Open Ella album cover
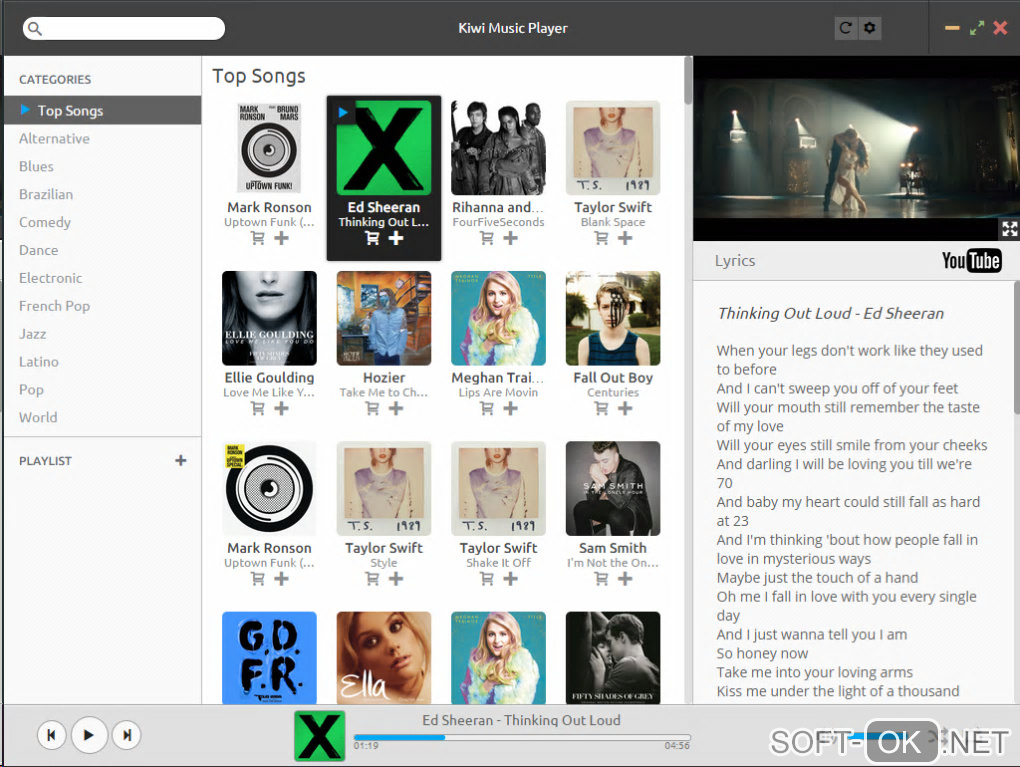Image resolution: width=1020 pixels, height=767 pixels. point(384,657)
